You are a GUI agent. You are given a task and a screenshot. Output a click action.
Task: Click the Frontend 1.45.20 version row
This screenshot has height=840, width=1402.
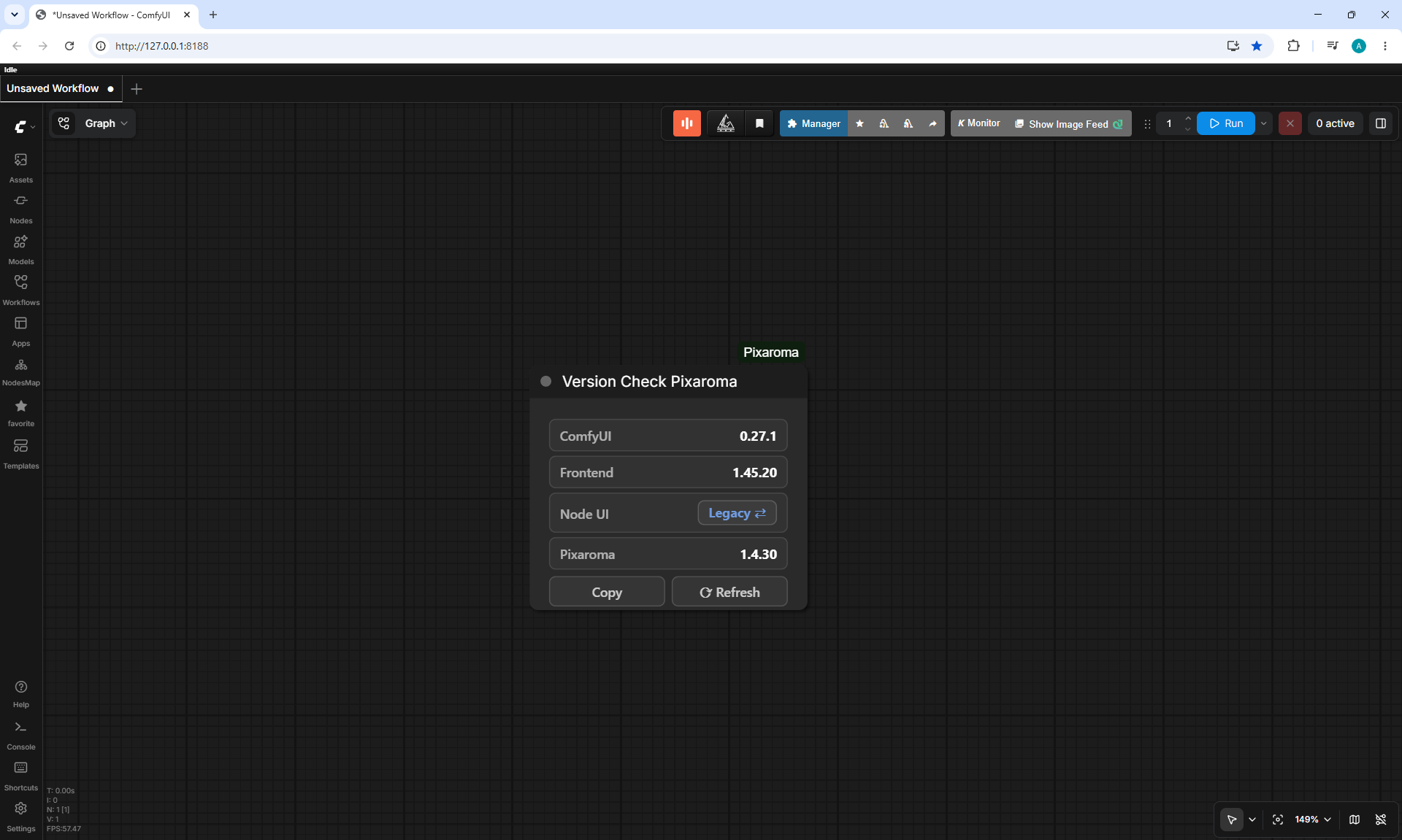tap(668, 472)
